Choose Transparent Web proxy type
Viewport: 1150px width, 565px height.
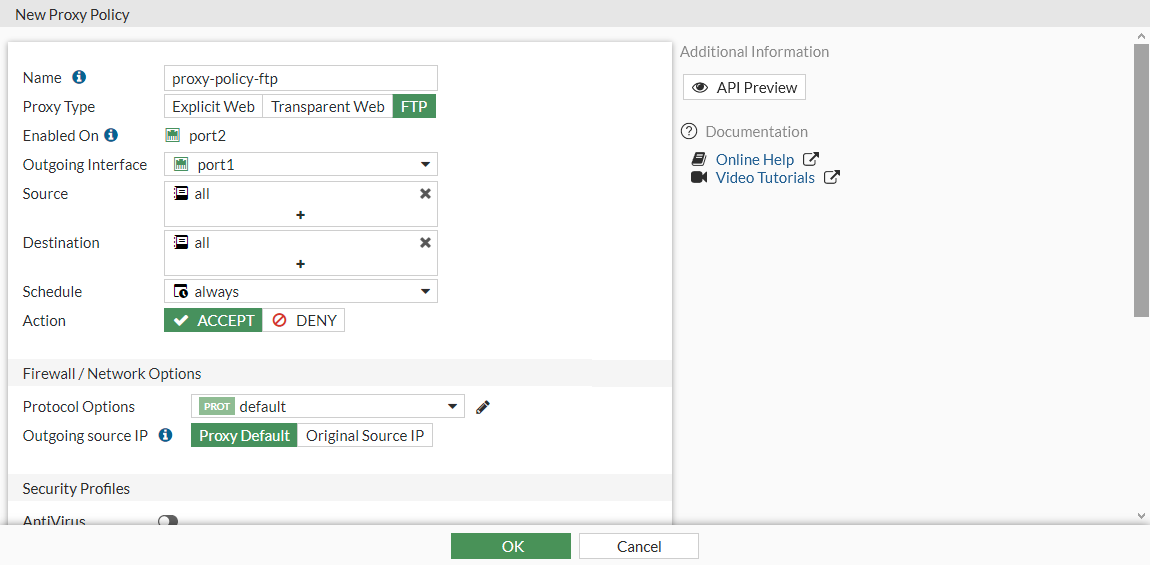[327, 106]
